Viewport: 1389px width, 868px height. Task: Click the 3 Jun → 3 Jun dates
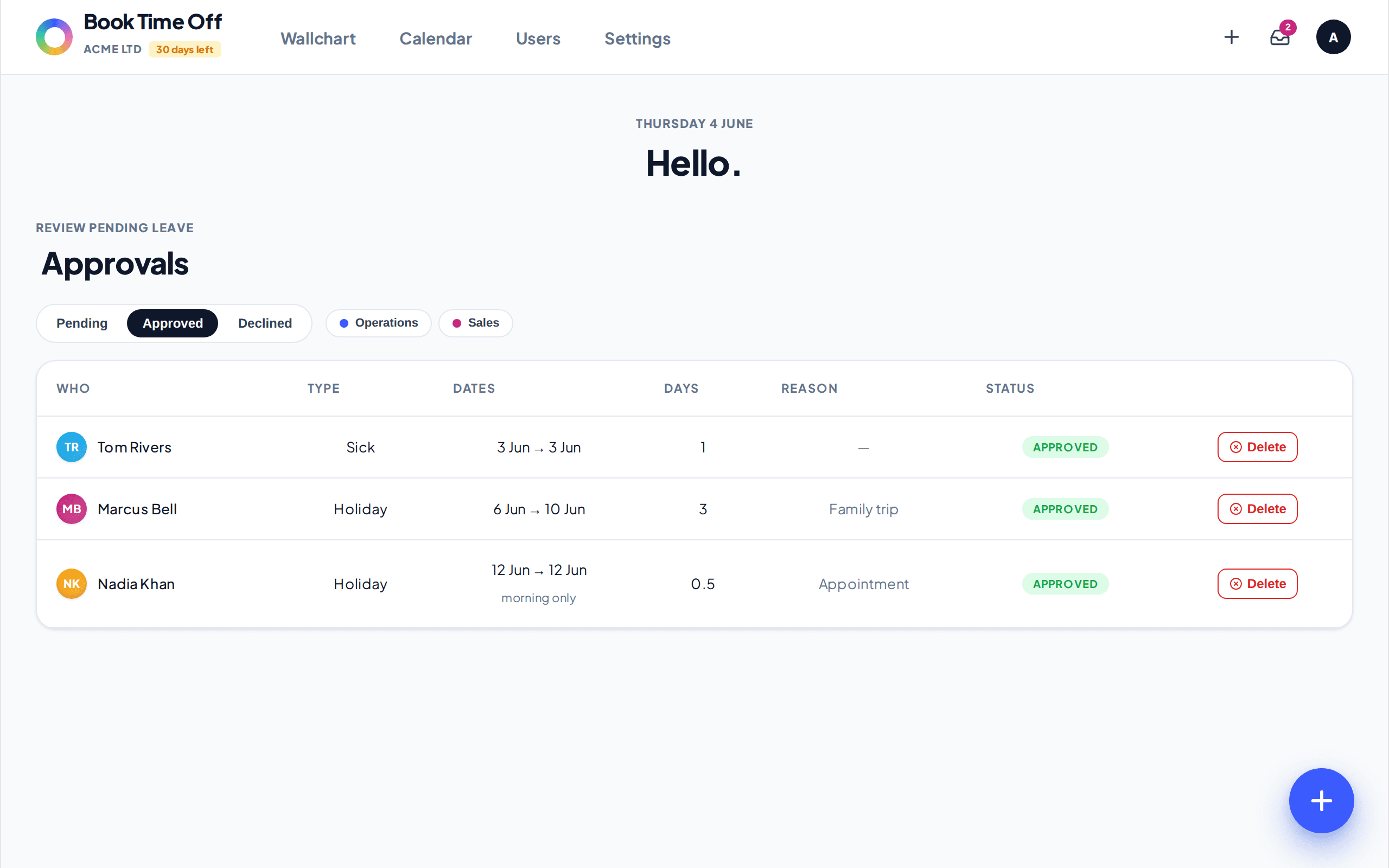tap(539, 447)
